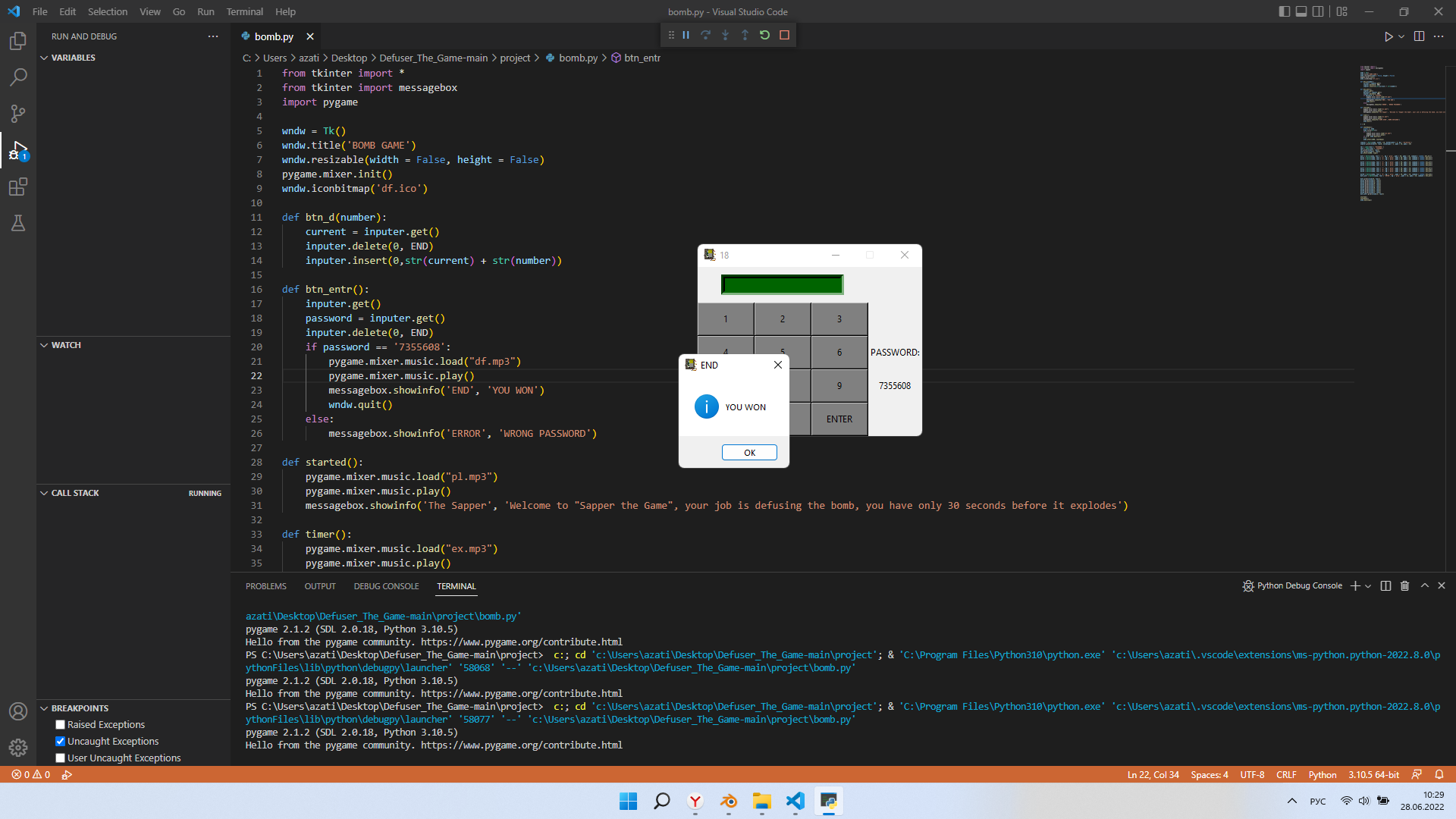Open Windows Start menu

pyautogui.click(x=628, y=802)
